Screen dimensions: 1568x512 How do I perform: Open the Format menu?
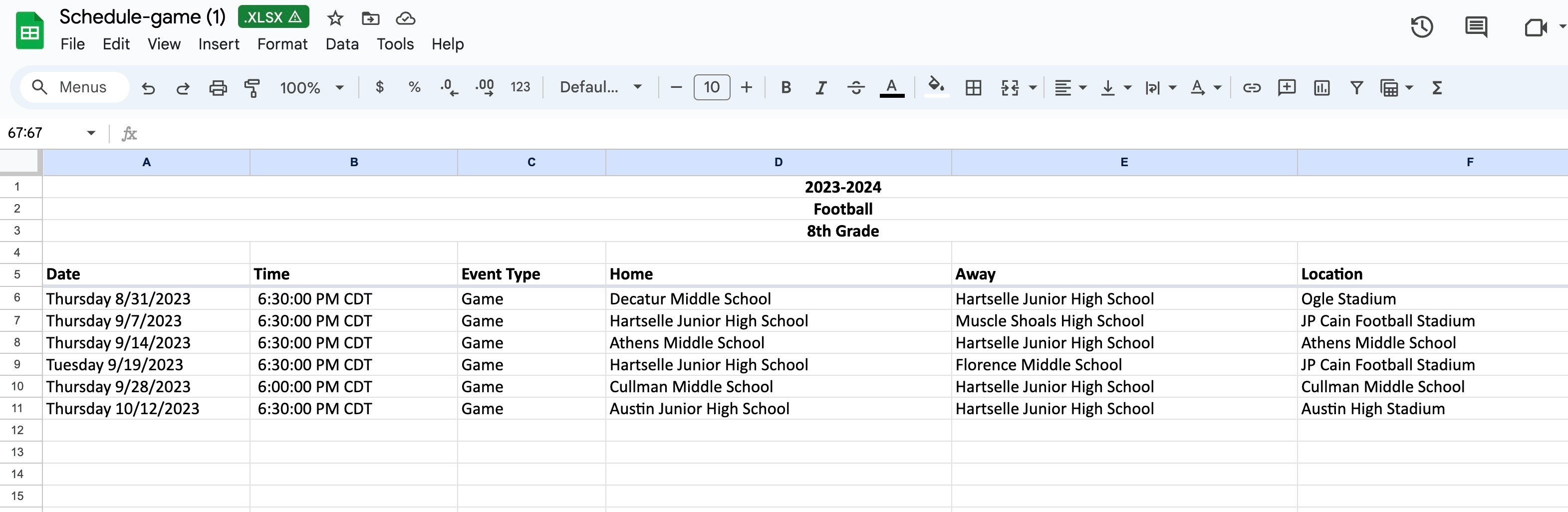[x=282, y=44]
